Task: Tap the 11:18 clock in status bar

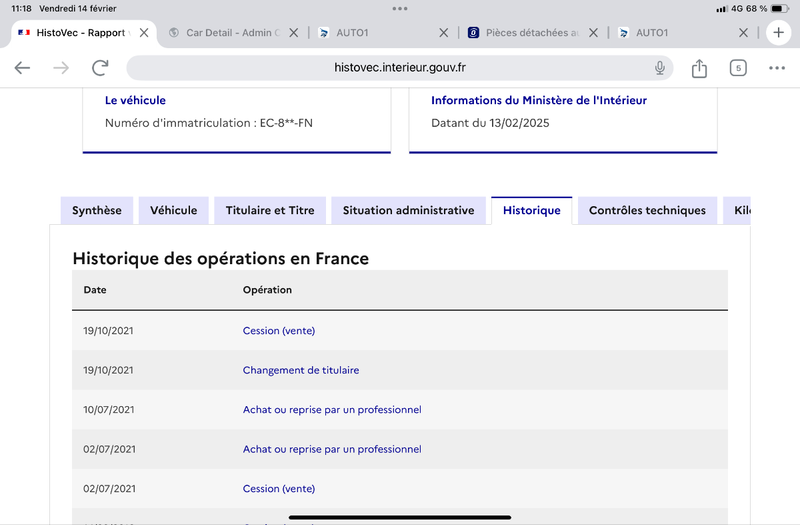Action: click(21, 9)
